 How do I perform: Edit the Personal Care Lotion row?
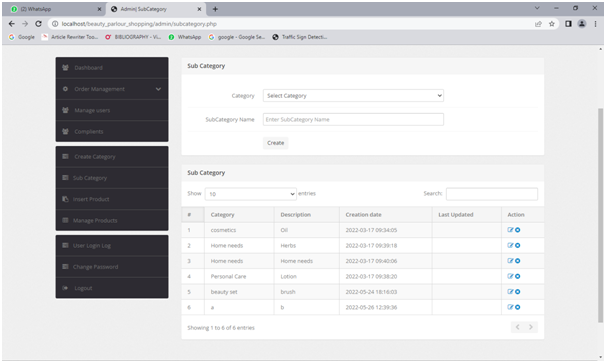[510, 276]
